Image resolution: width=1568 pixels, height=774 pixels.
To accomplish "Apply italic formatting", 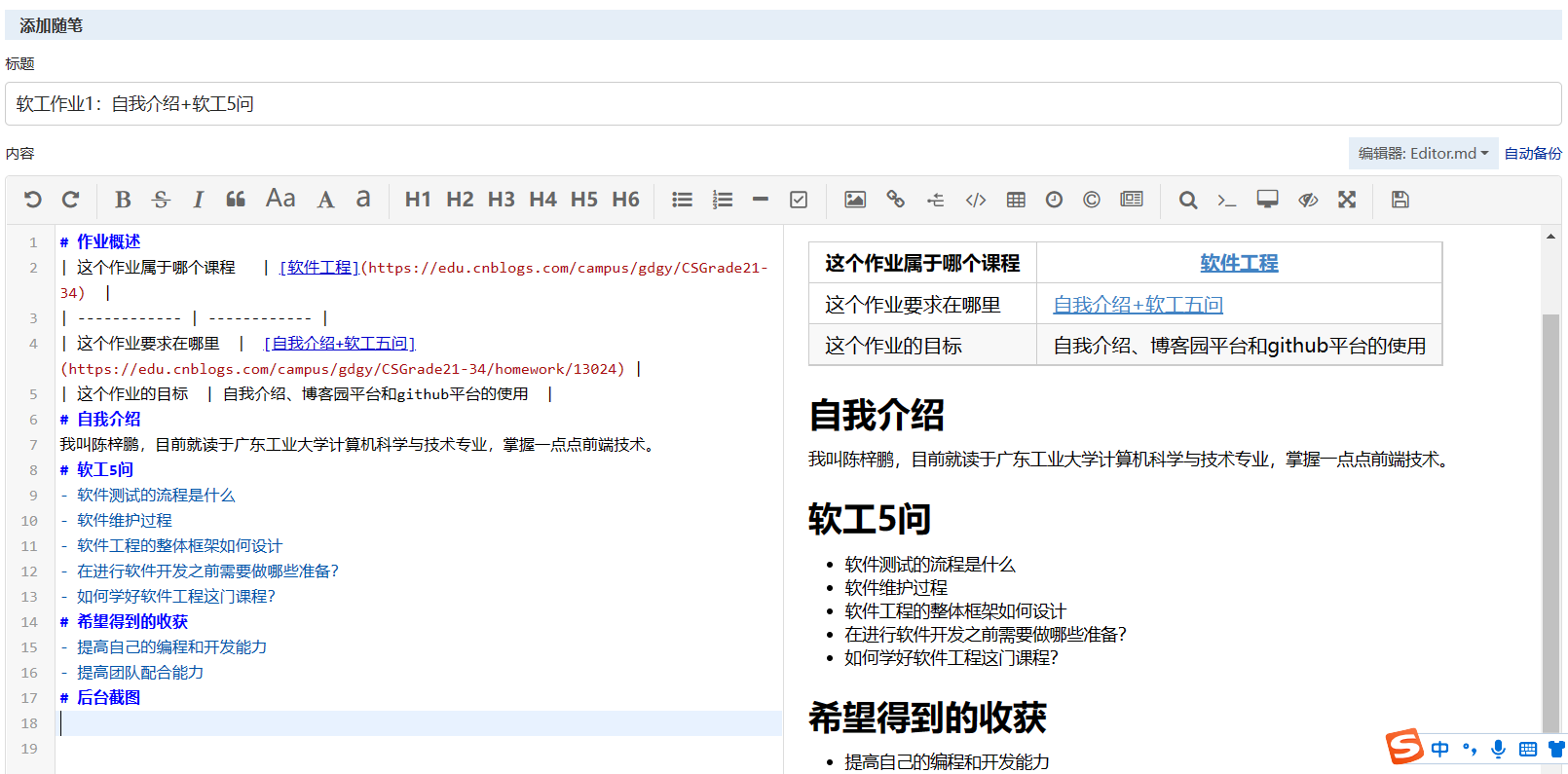I will pos(198,200).
